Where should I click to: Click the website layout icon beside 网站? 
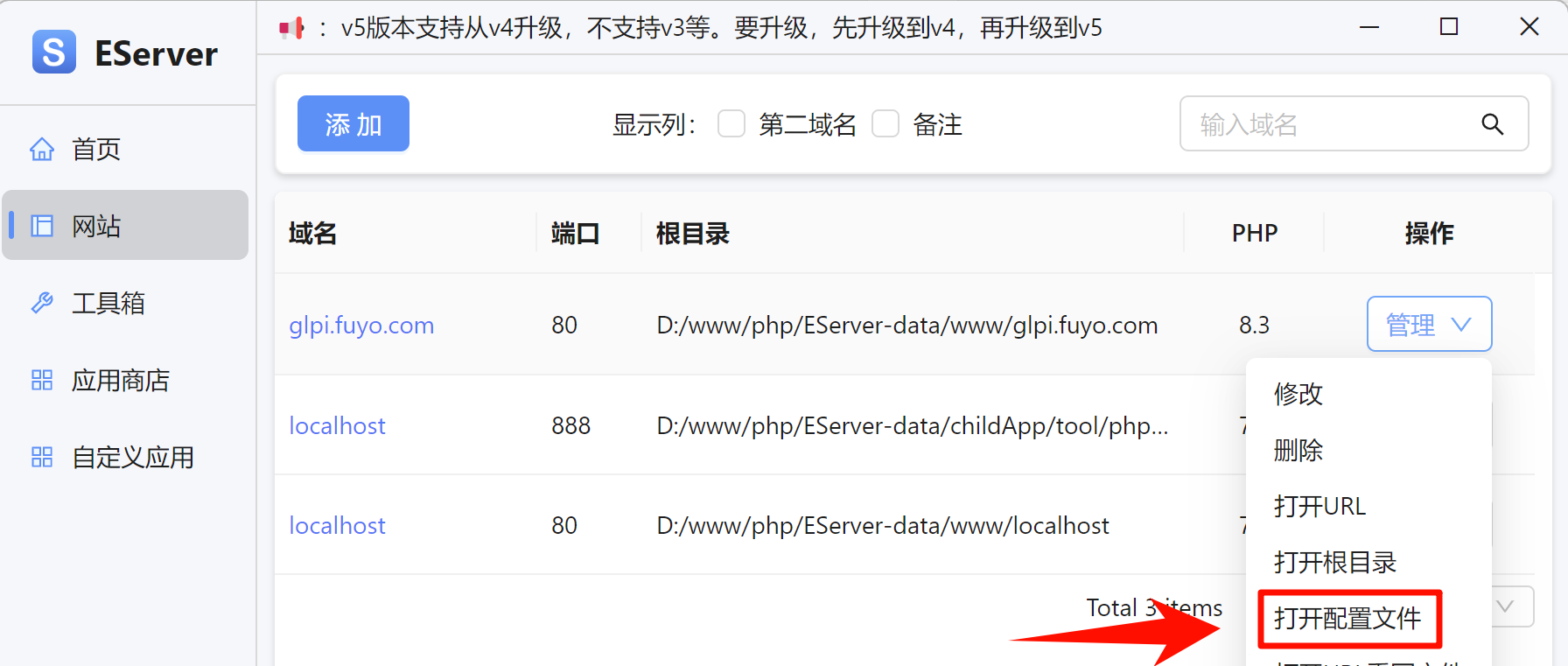[x=42, y=226]
